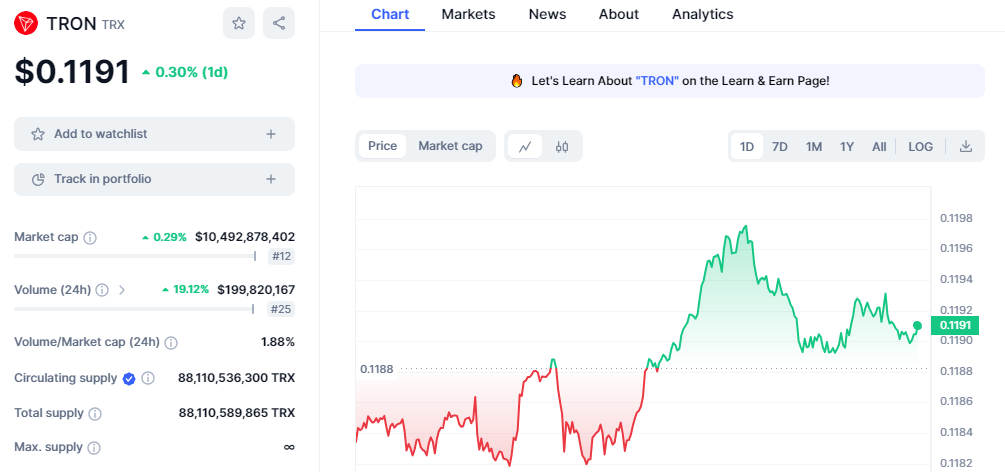Screen dimensions: 1005x472
Task: Open Total supply info icon
Action: (x=95, y=414)
